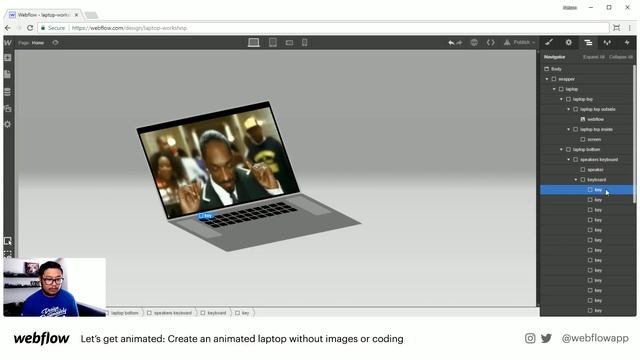
Task: Collapse the laptop top inside element
Action: click(569, 129)
